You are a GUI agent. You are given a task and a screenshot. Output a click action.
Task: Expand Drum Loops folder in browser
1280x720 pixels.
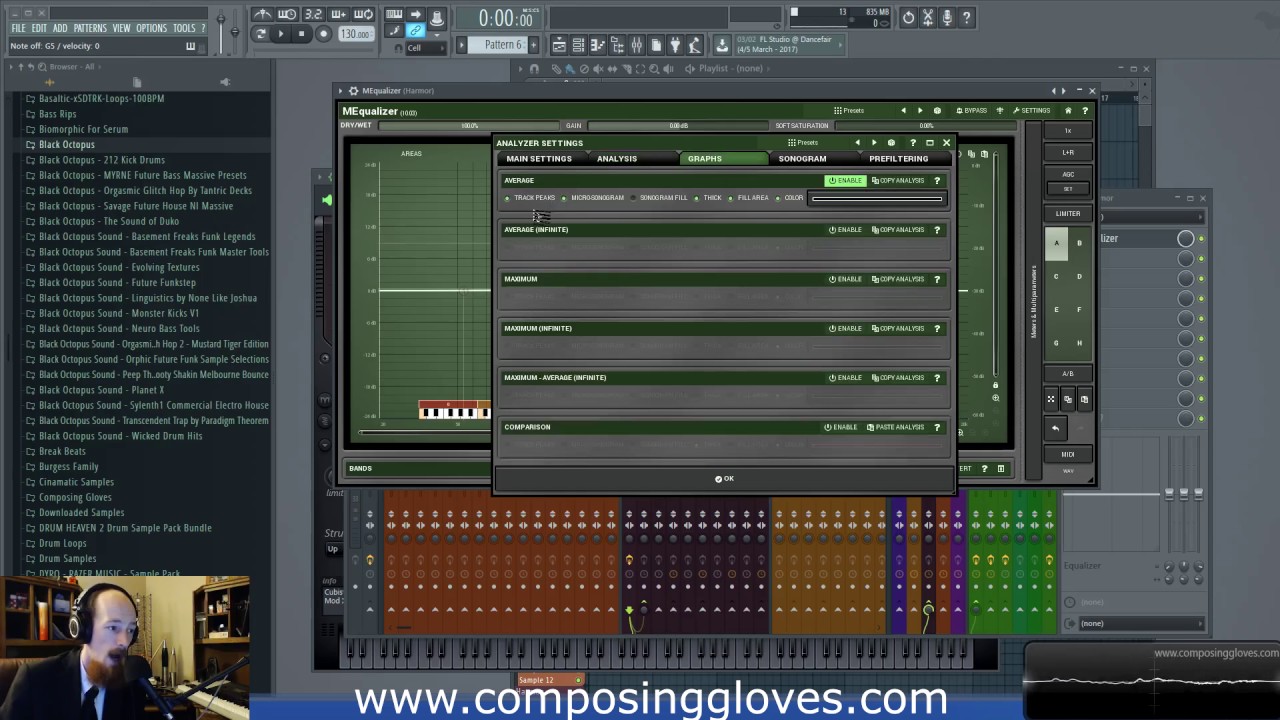pyautogui.click(x=62, y=543)
